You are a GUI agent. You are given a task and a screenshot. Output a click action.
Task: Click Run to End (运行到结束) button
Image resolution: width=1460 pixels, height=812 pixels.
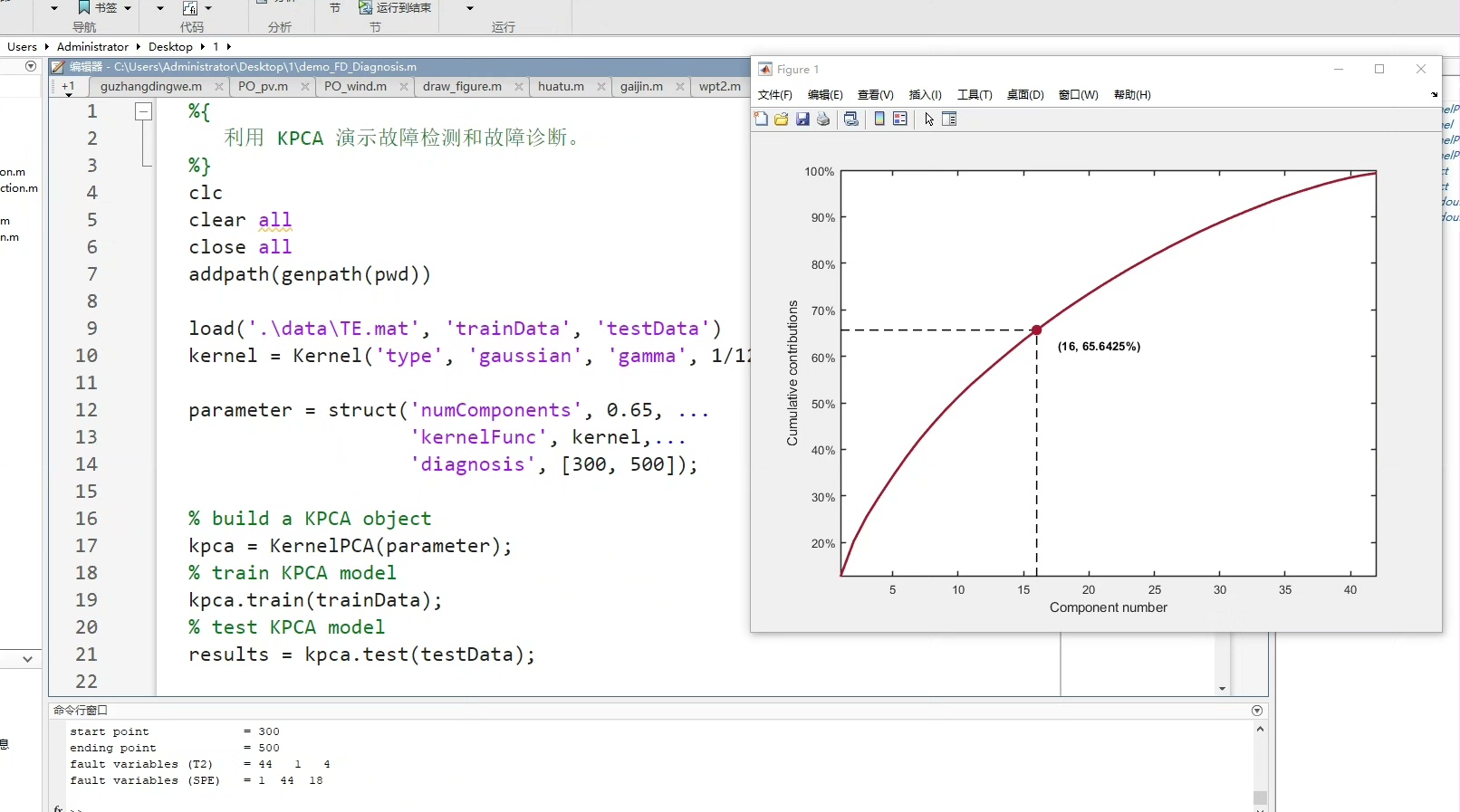click(x=395, y=7)
